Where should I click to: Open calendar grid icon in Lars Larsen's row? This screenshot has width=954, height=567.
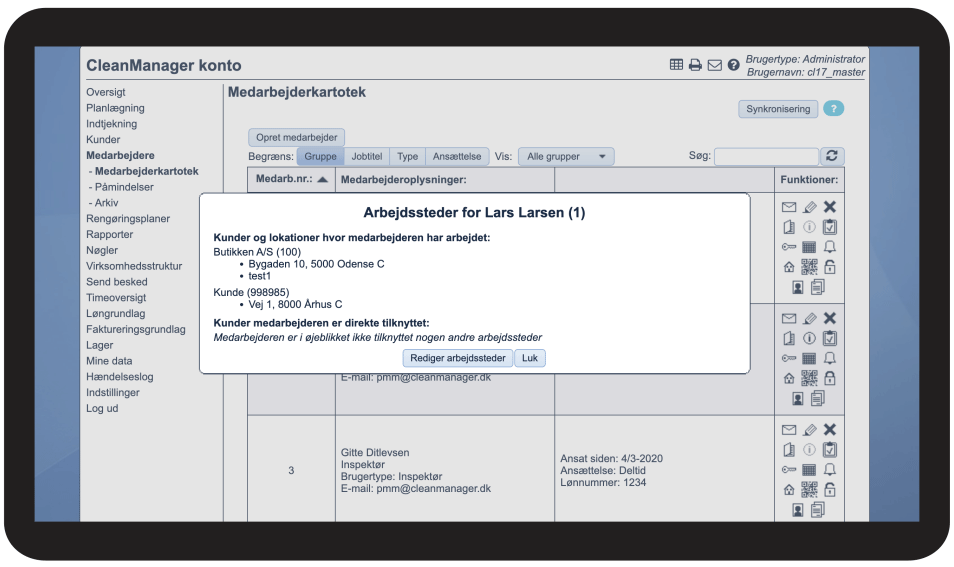(x=809, y=247)
